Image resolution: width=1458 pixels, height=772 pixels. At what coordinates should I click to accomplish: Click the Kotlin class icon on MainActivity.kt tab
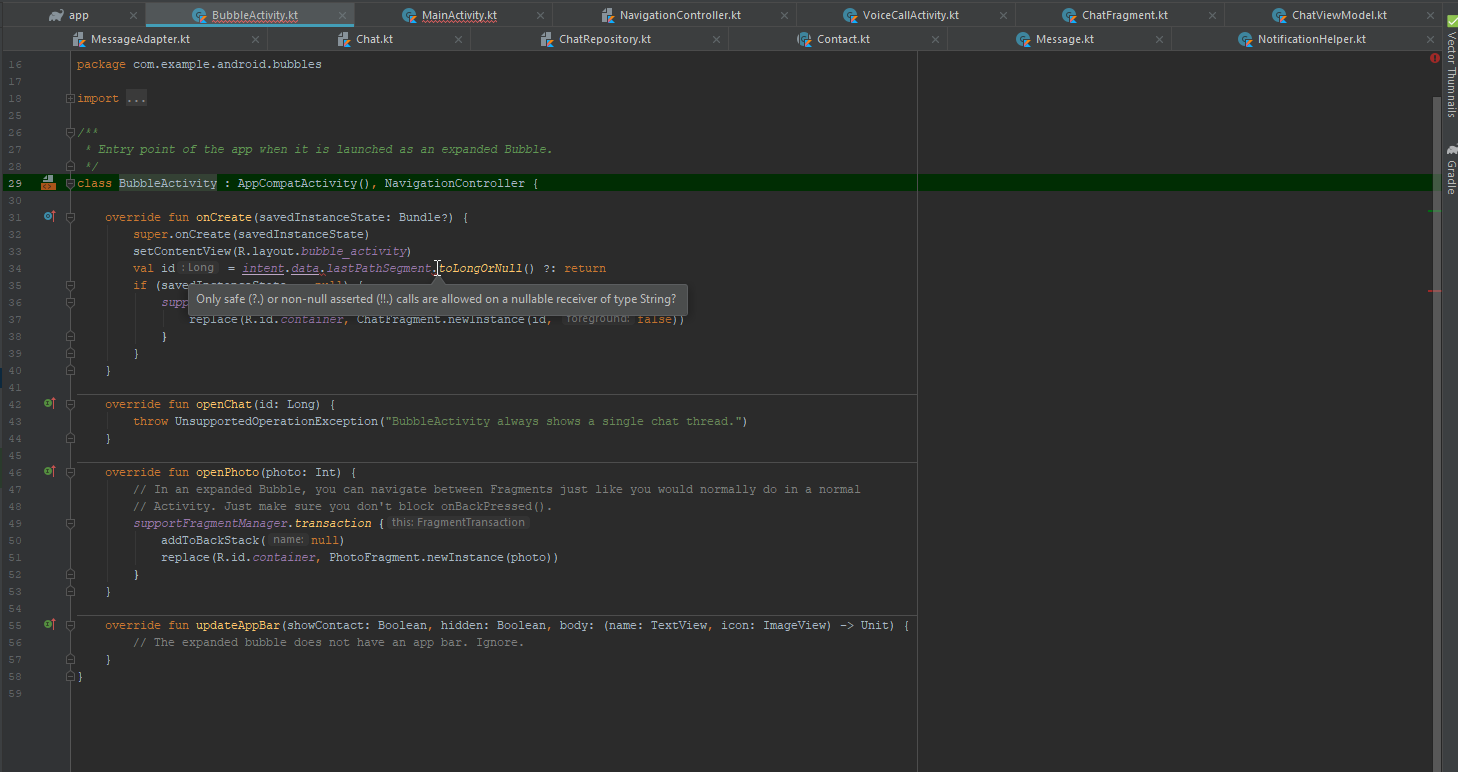click(409, 15)
